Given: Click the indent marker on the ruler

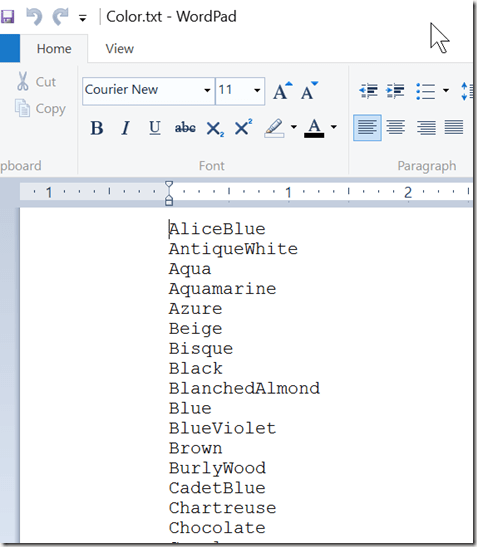Looking at the screenshot, I should tap(169, 193).
